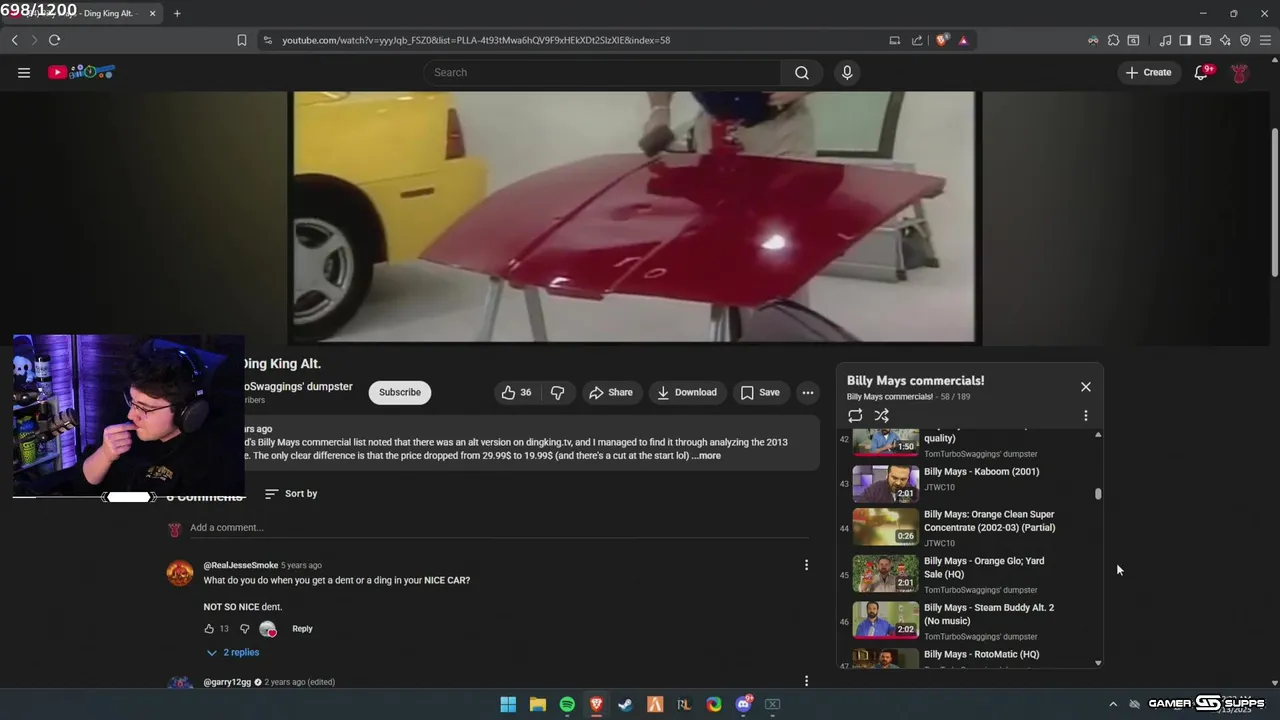Share page via address bar share icon
The height and width of the screenshot is (720, 1280).
[917, 40]
